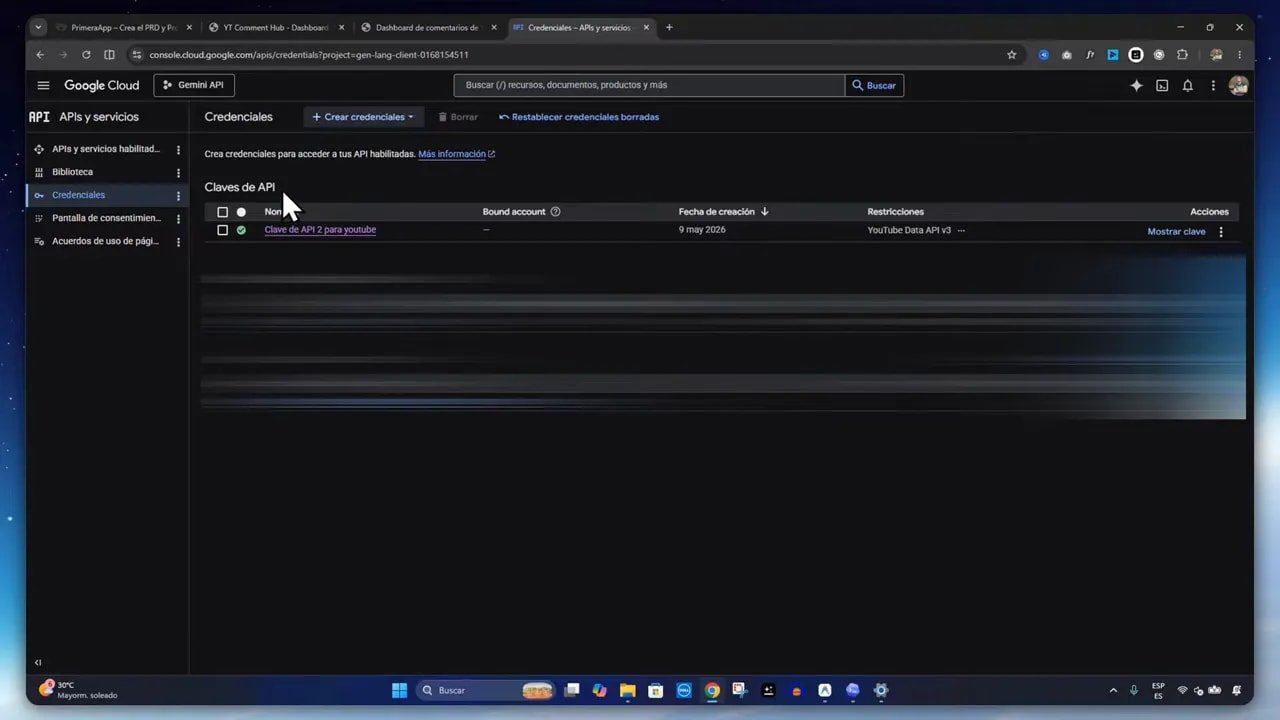This screenshot has width=1280, height=720.
Task: Click the blue play extension icon
Action: (x=1113, y=55)
